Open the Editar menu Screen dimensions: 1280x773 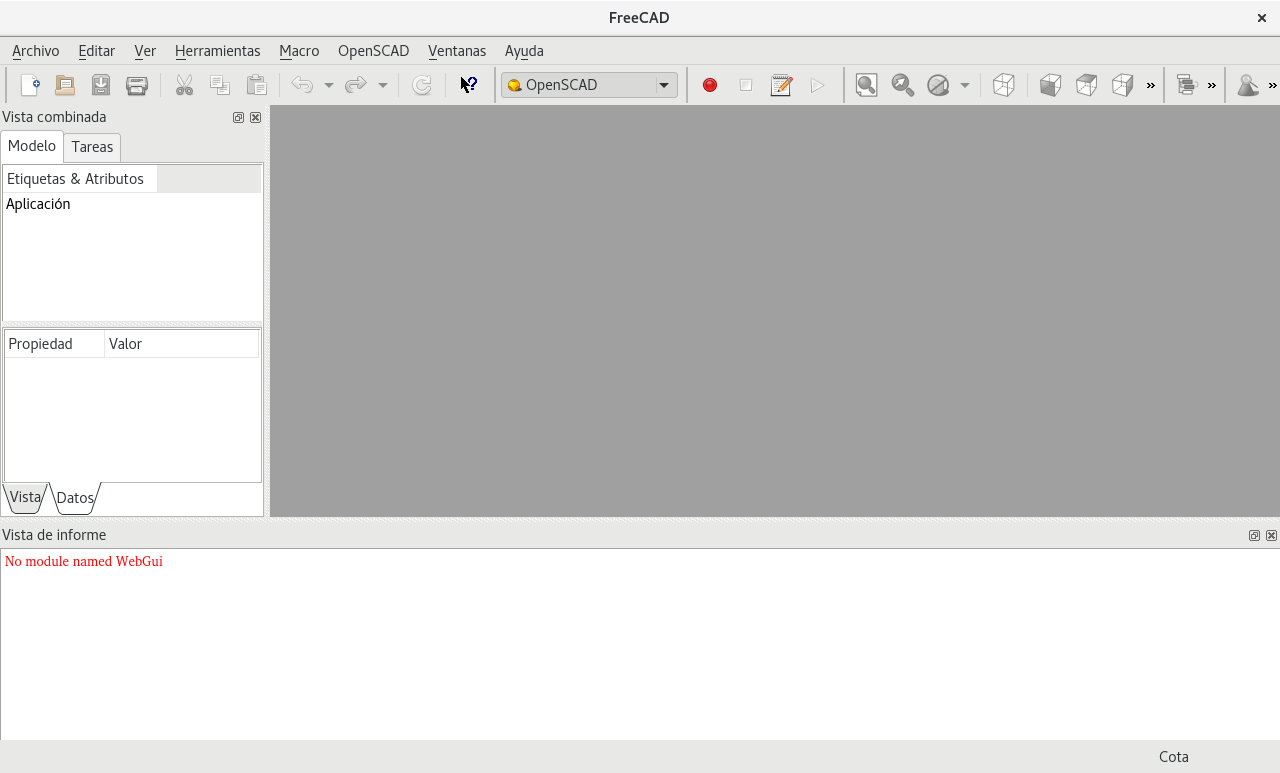tap(97, 51)
